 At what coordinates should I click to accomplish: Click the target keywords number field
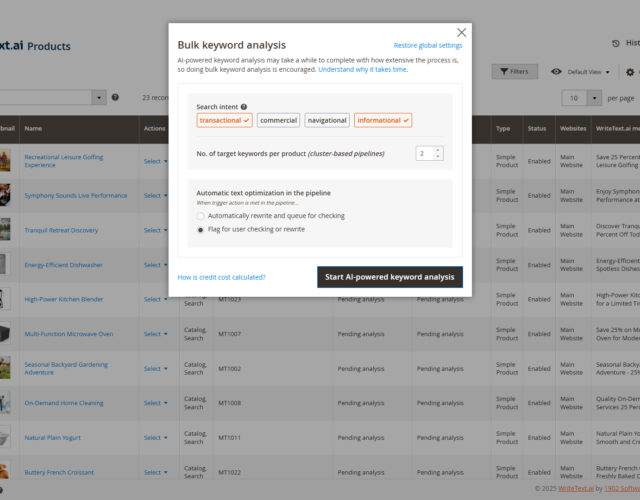click(x=423, y=153)
